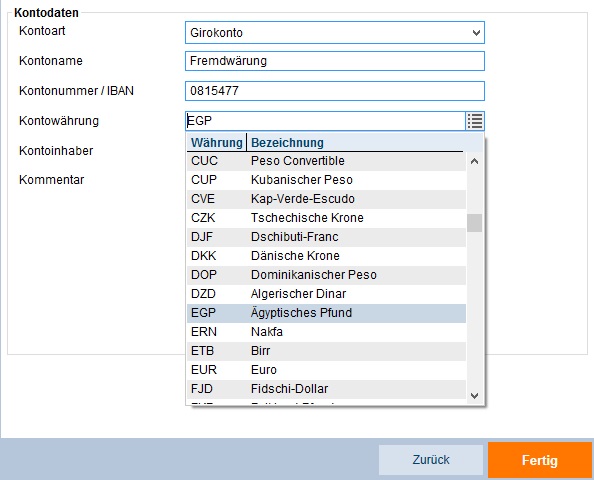Select the EGP Ägyptisches Pfund row
594x480 pixels.
pos(327,313)
